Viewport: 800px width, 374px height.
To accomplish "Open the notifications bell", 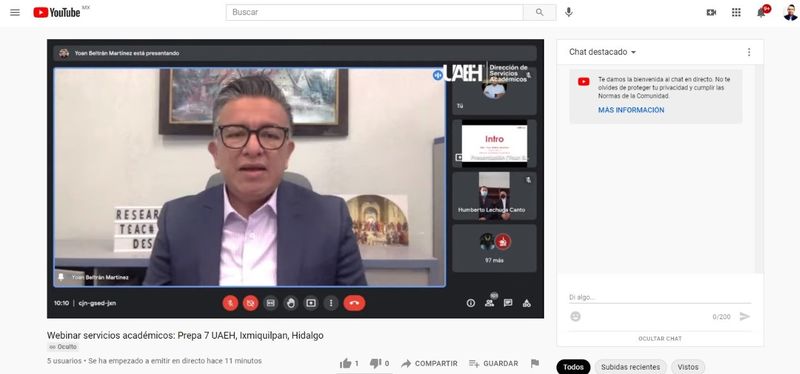I will 761,12.
